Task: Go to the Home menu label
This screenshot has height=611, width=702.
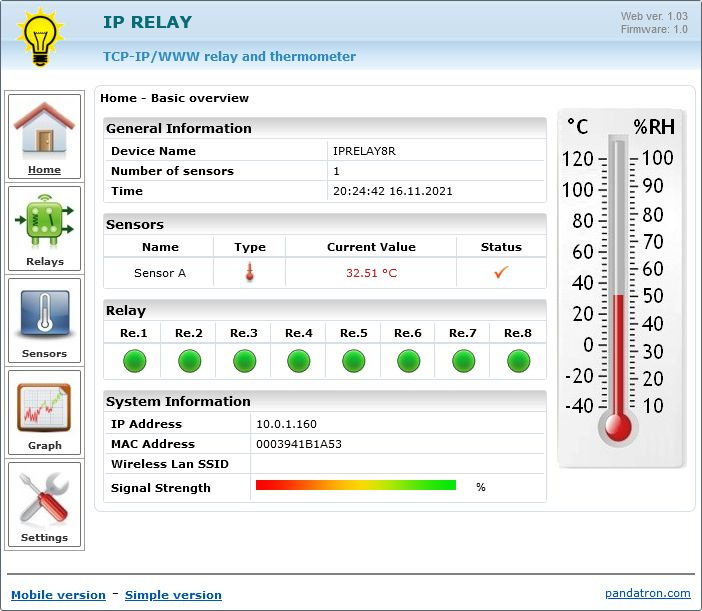Action: point(44,170)
